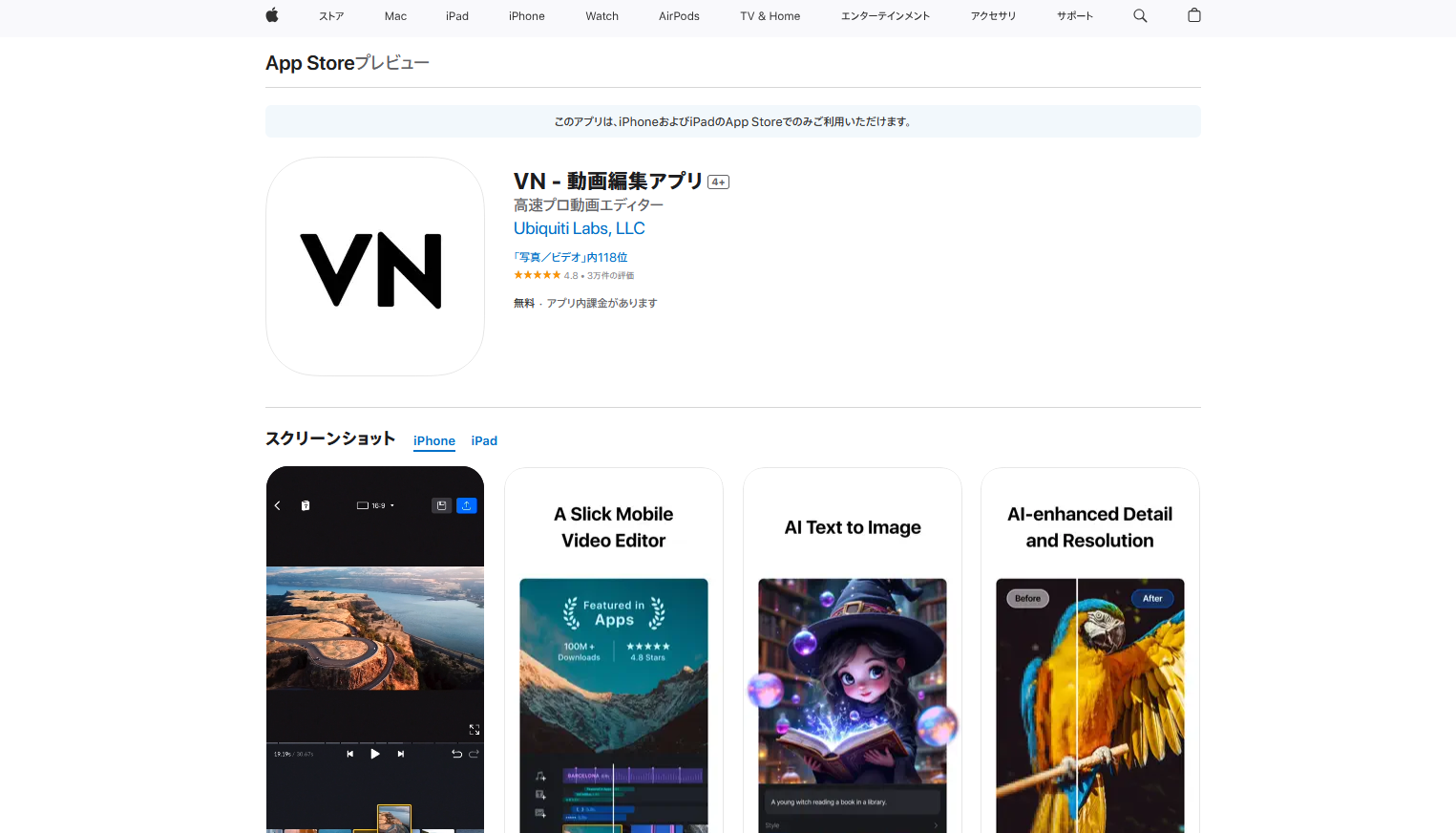Select the blue export icon in the VN screenshot
Image resolution: width=1456 pixels, height=833 pixels.
click(467, 505)
